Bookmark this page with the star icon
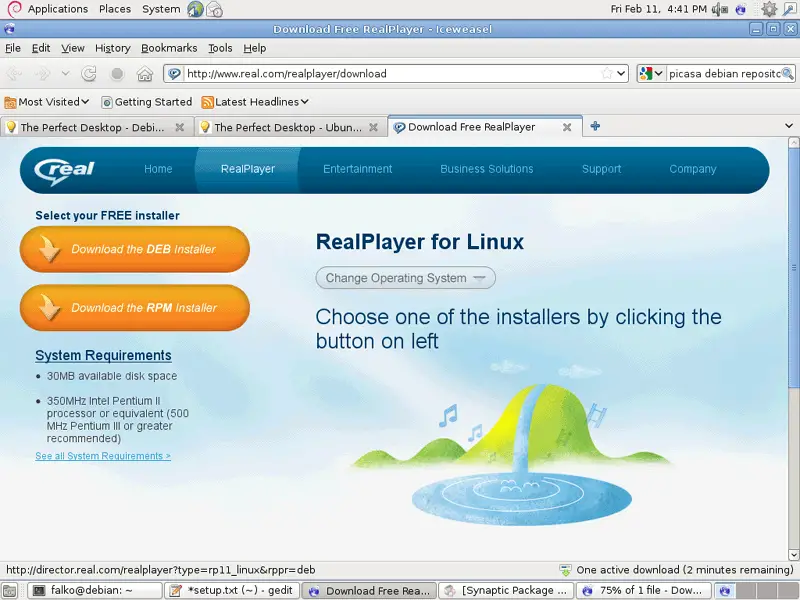Image resolution: width=800 pixels, height=600 pixels. pyautogui.click(x=607, y=73)
